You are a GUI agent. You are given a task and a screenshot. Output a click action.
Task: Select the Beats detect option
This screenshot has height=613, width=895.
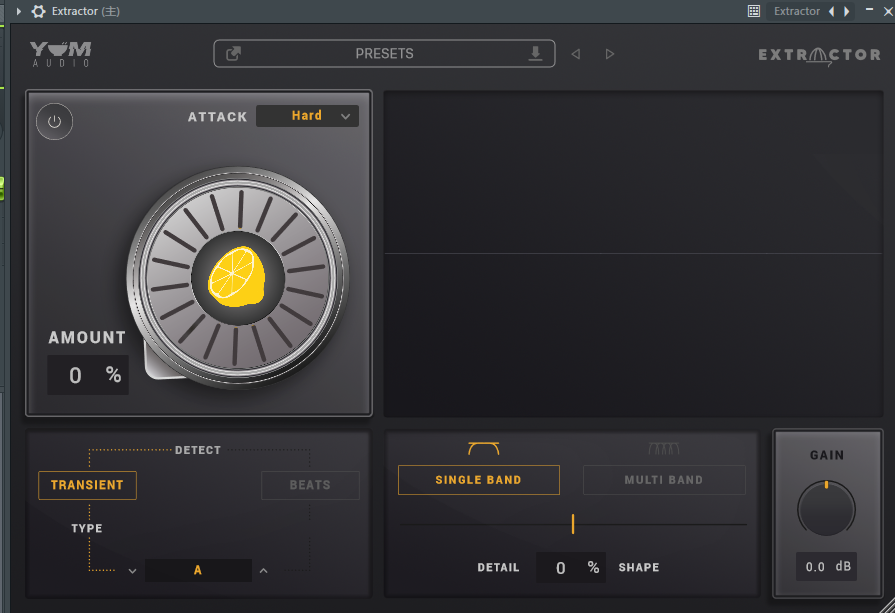tap(310, 485)
